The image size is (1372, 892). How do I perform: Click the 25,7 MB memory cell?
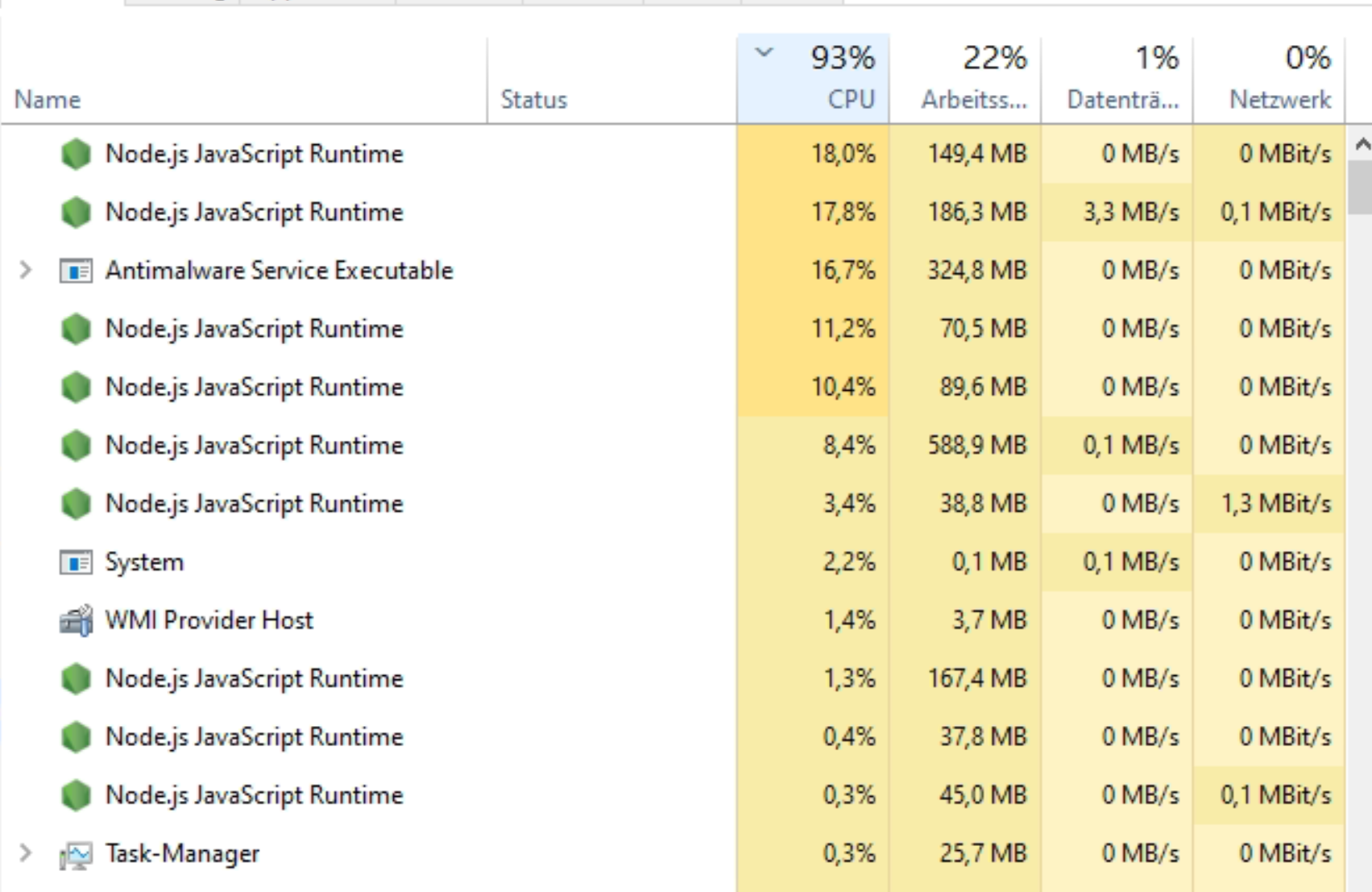tap(965, 853)
